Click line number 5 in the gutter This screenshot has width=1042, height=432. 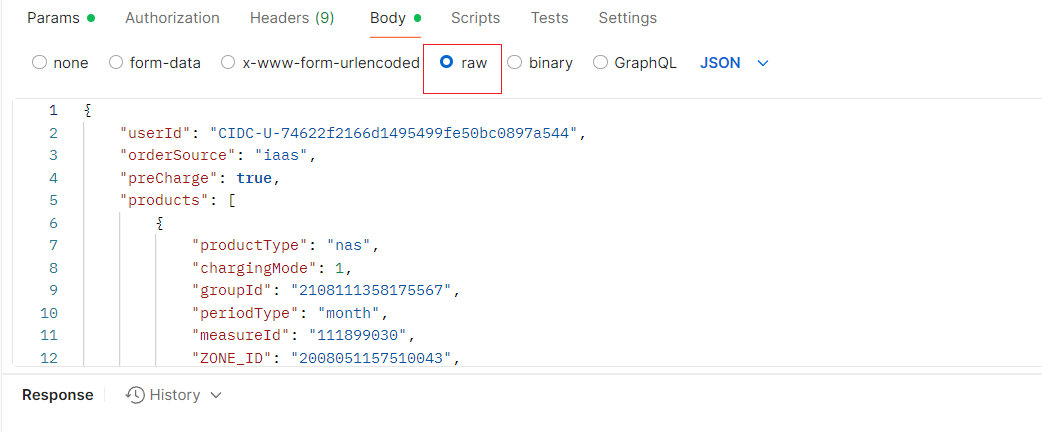pos(53,200)
